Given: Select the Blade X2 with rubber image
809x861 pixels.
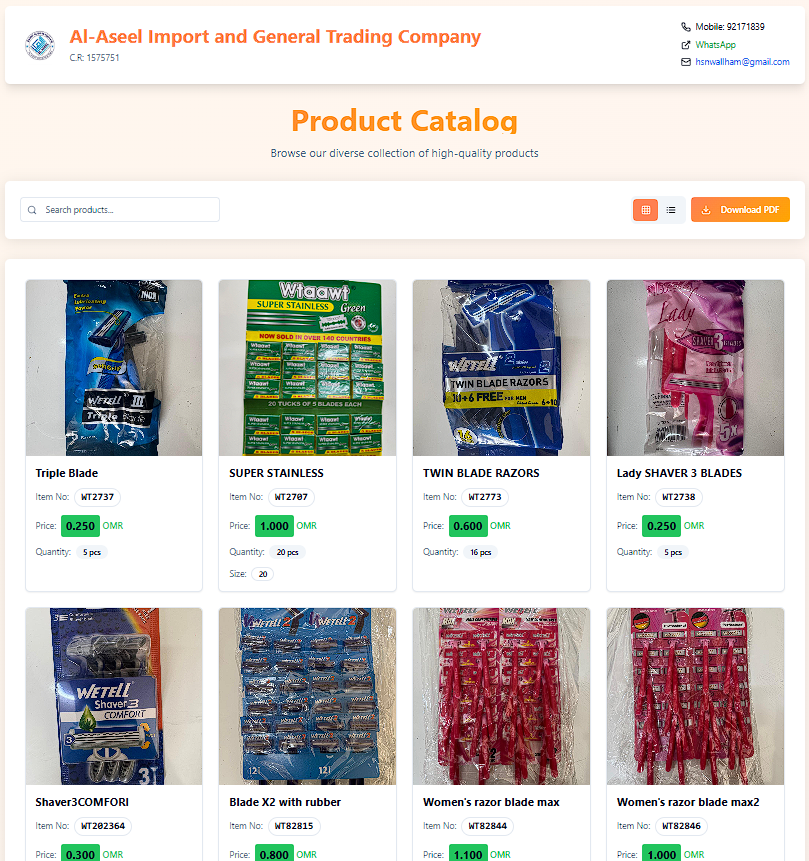Looking at the screenshot, I should point(307,696).
